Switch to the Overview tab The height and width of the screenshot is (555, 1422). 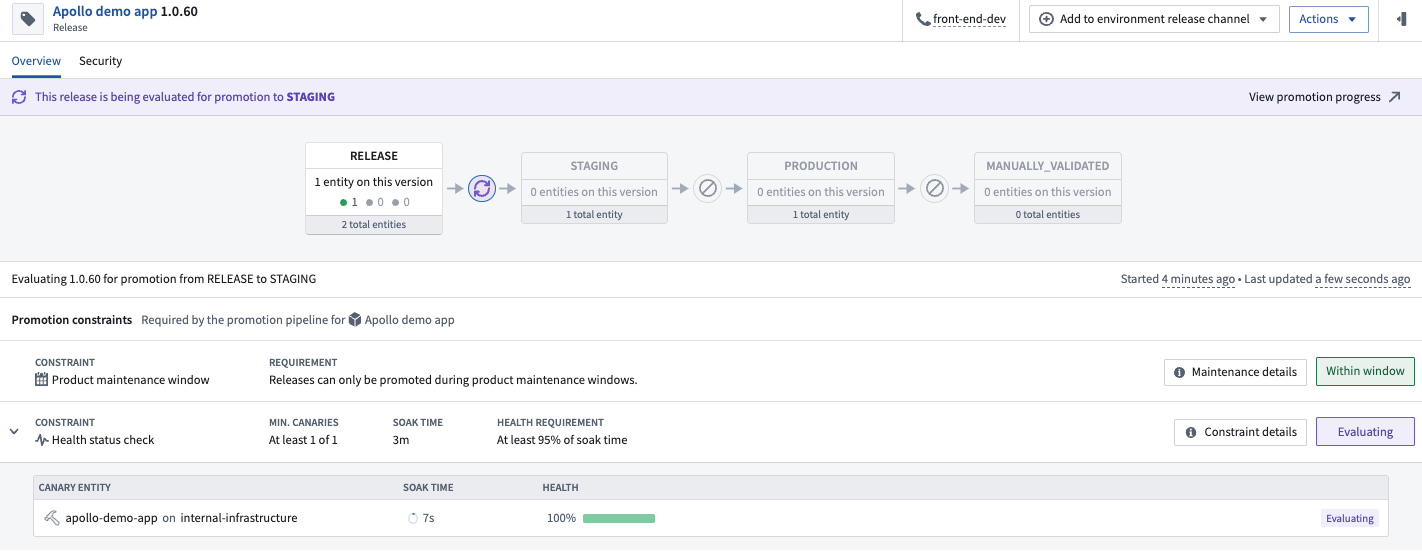[36, 61]
